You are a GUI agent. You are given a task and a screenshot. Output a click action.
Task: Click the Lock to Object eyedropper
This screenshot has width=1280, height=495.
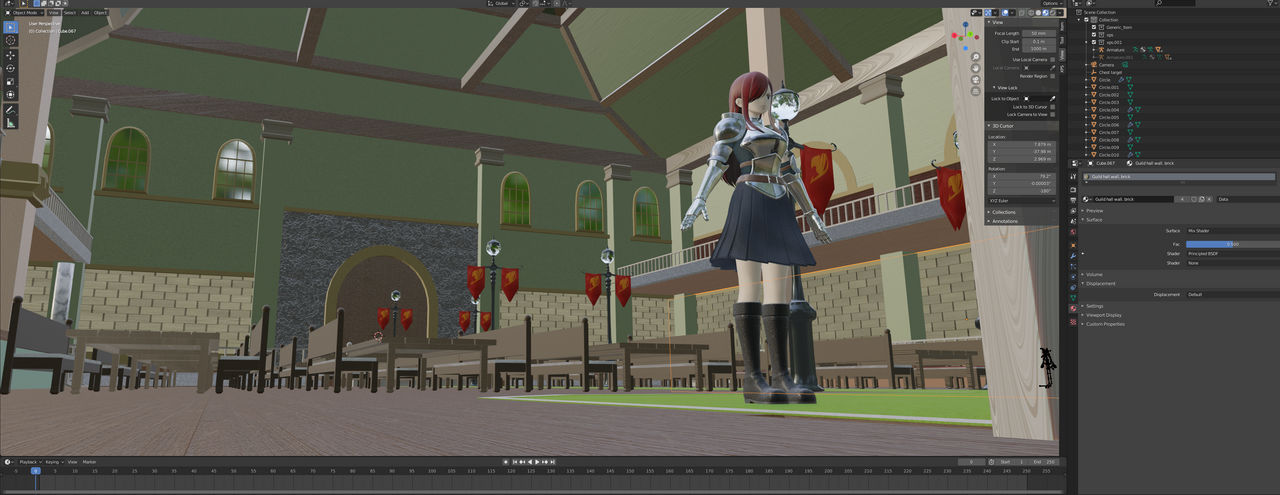tap(1053, 99)
